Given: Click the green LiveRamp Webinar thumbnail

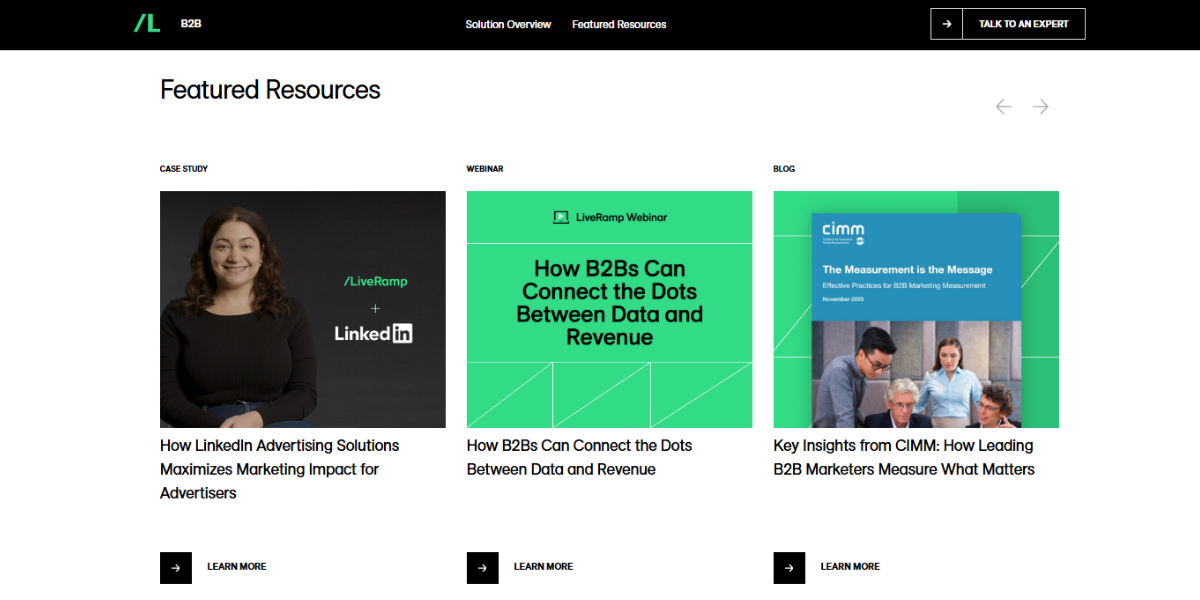Looking at the screenshot, I should tap(610, 309).
